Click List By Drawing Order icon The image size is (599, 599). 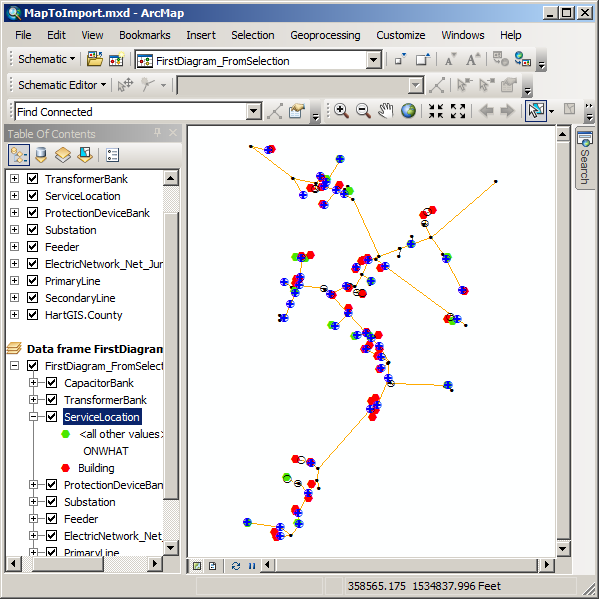[19, 155]
